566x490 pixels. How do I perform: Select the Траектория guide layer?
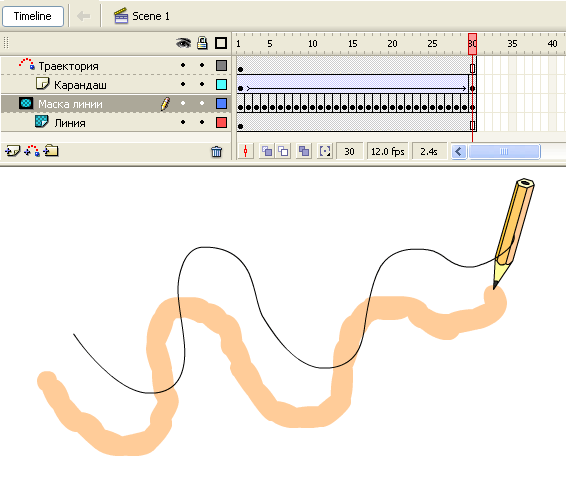coord(116,66)
